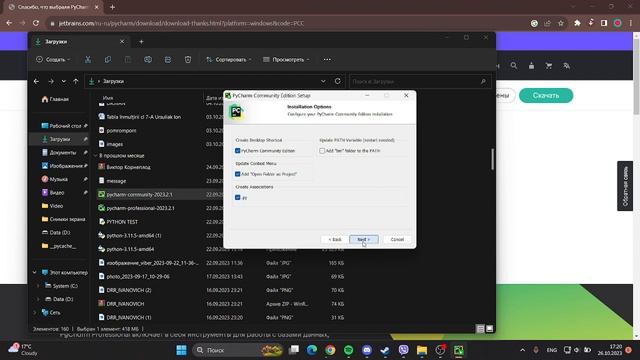640x360 pixels.
Task: Open Изображения in the sidebar
Action: coord(62,166)
